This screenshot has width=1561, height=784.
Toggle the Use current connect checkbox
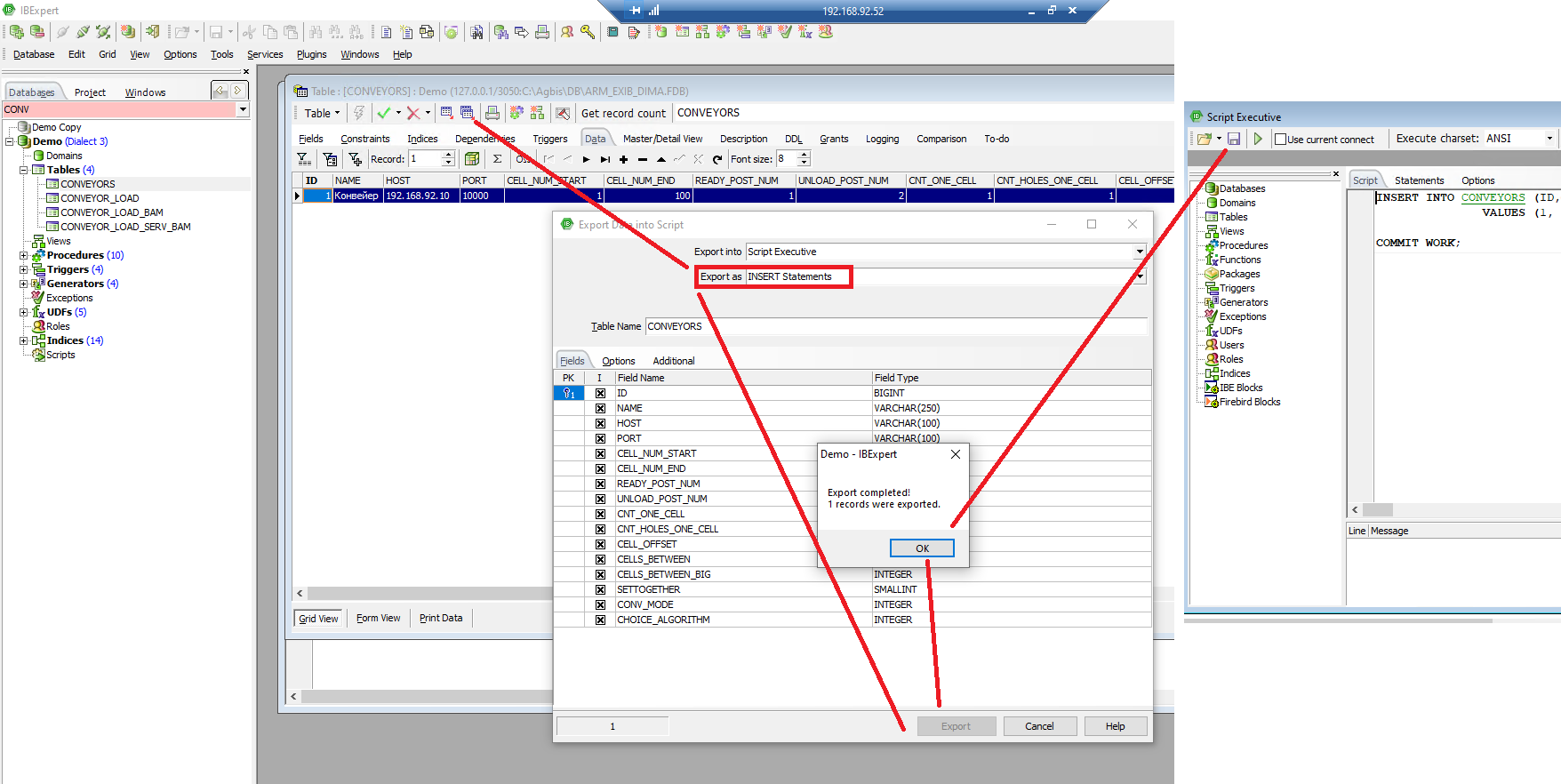click(1280, 139)
